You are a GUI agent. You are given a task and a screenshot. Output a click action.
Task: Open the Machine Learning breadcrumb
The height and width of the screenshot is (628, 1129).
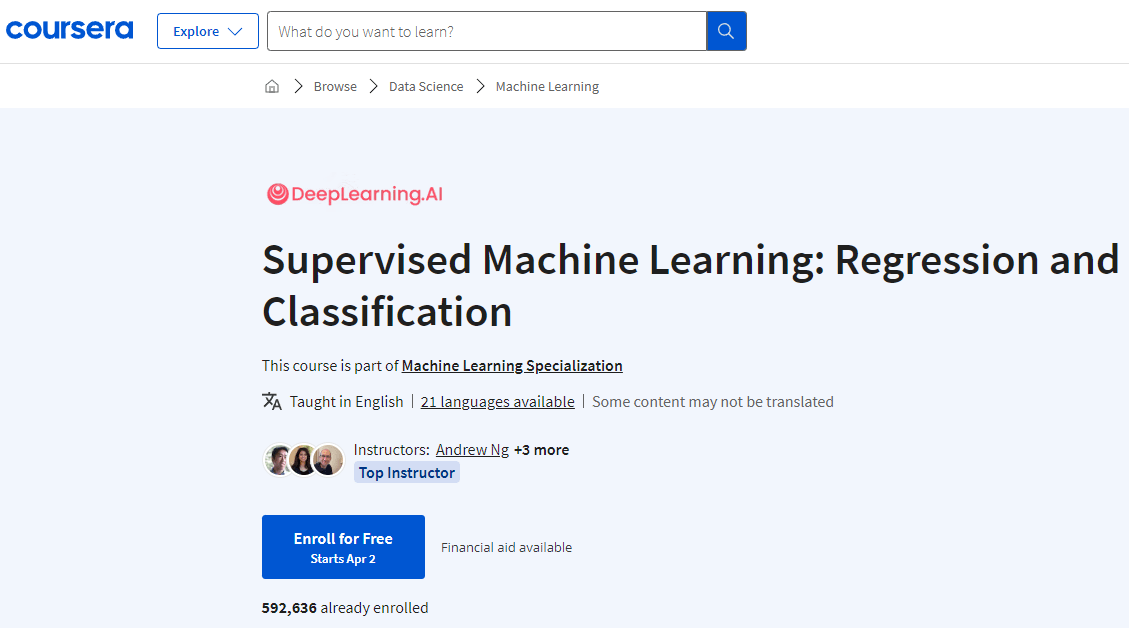tap(547, 86)
